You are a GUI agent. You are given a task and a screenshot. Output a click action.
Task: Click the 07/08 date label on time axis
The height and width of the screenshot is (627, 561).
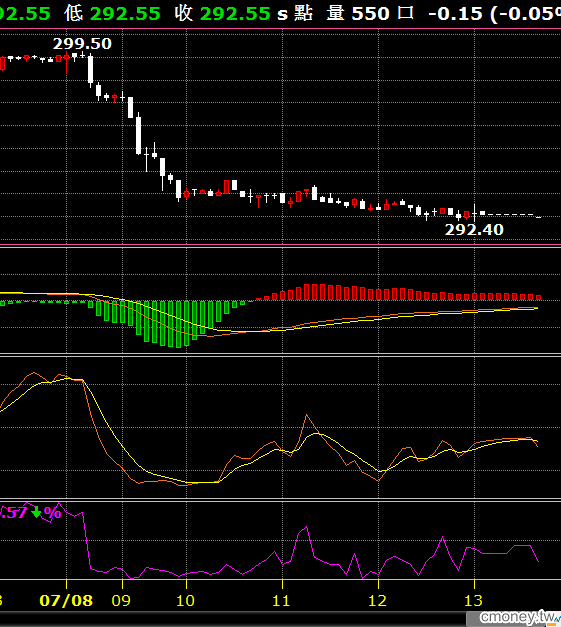[66, 601]
